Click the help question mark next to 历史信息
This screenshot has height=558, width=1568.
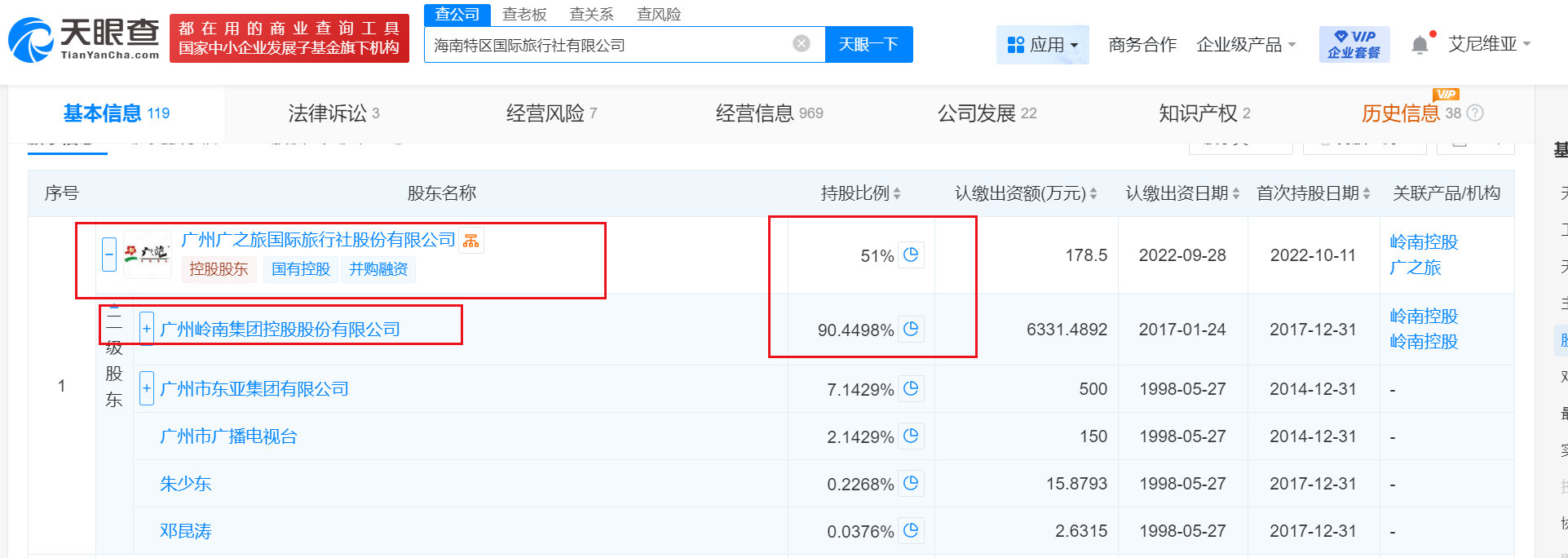pyautogui.click(x=1475, y=113)
